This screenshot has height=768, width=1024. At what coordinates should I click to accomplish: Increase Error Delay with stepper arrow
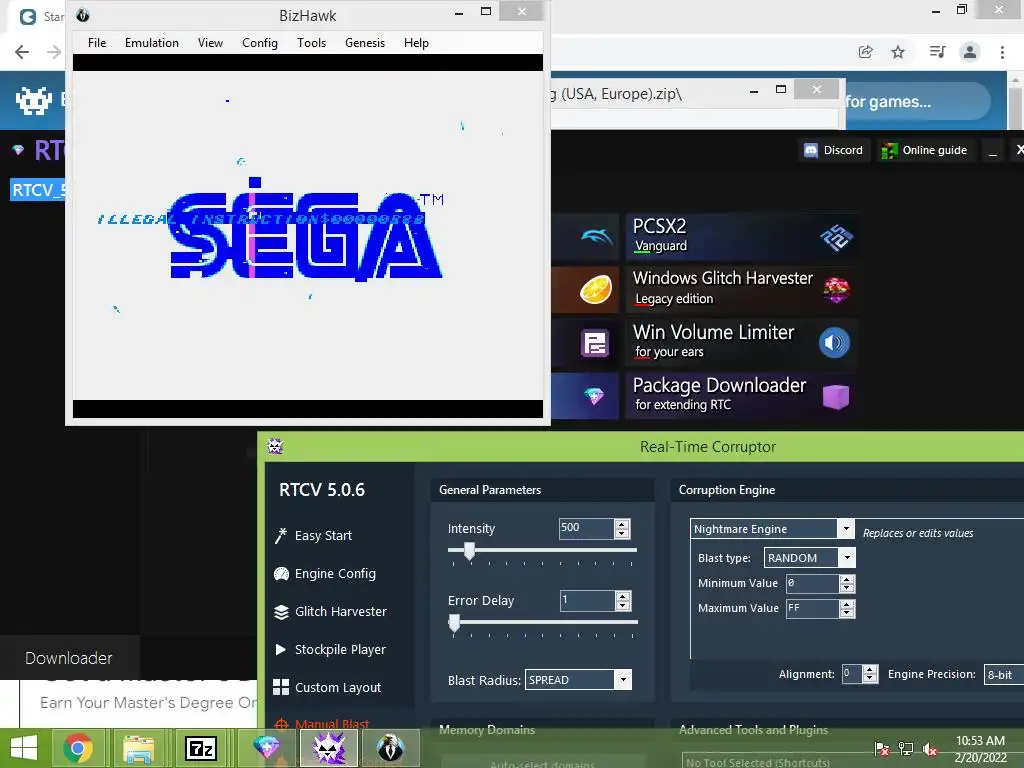click(623, 596)
